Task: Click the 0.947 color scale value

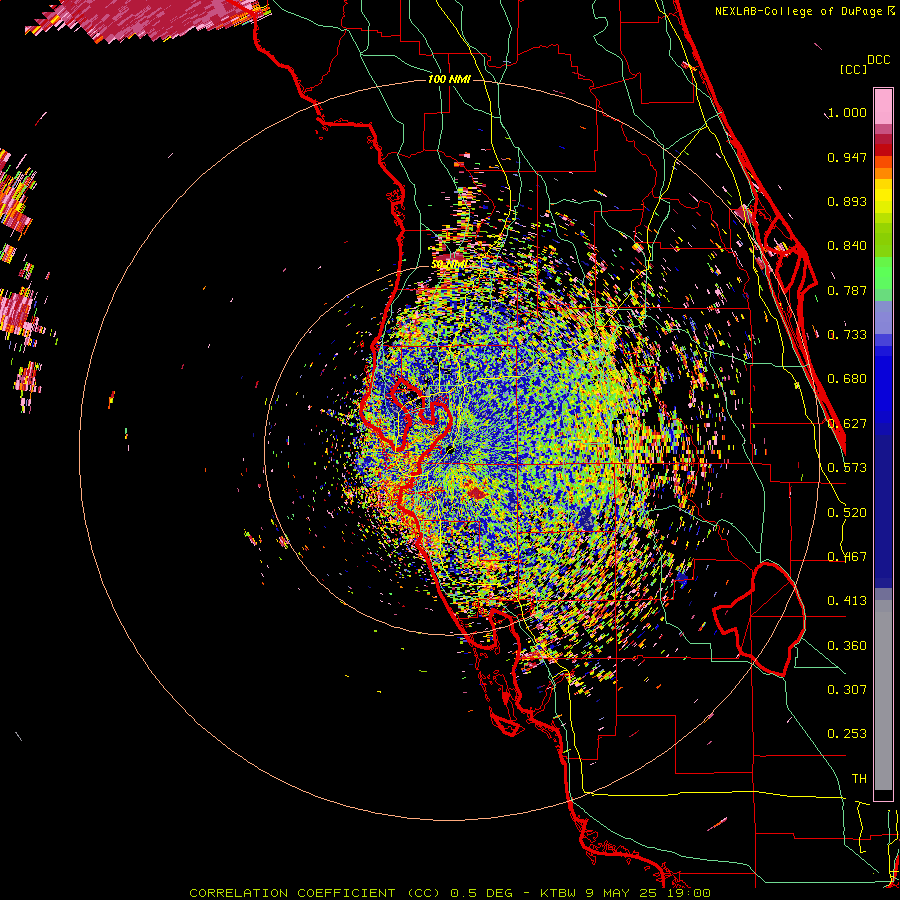Action: 847,157
